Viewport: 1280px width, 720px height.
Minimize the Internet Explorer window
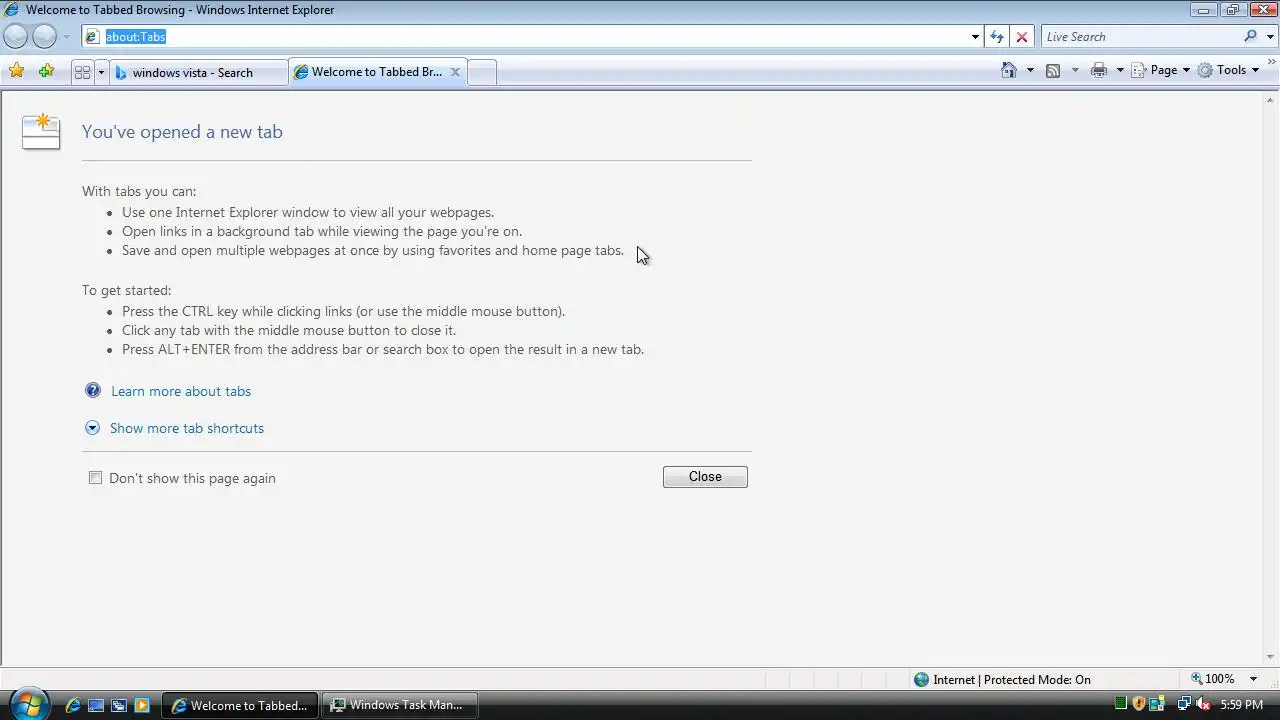[1203, 10]
